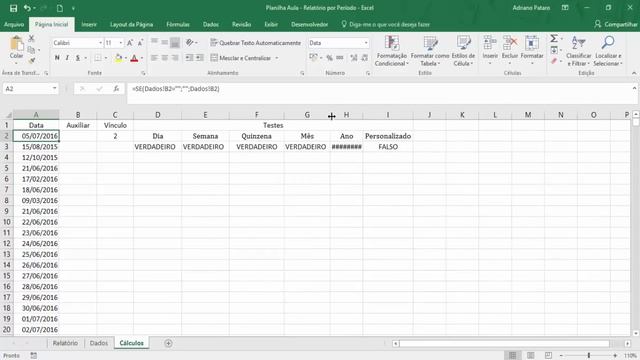Expand the formula bar
The width and height of the screenshot is (640, 360).
(x=634, y=88)
